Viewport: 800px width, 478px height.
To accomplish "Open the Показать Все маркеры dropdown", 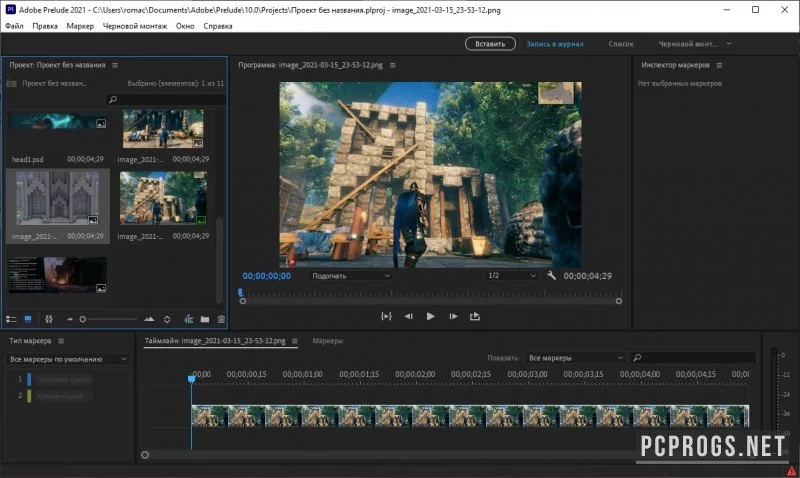I will (574, 358).
